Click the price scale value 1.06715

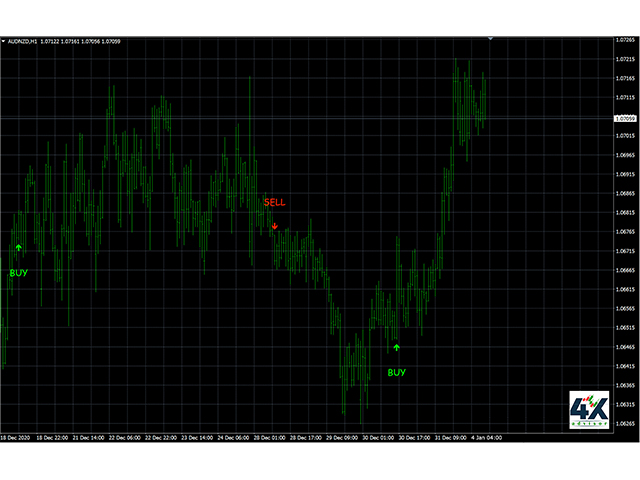pyautogui.click(x=625, y=251)
